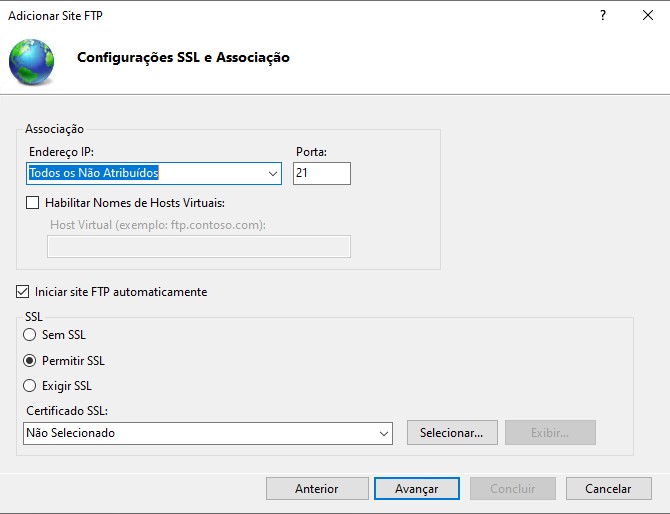Click the 'Configurações SSL e Associação' heading

click(183, 58)
